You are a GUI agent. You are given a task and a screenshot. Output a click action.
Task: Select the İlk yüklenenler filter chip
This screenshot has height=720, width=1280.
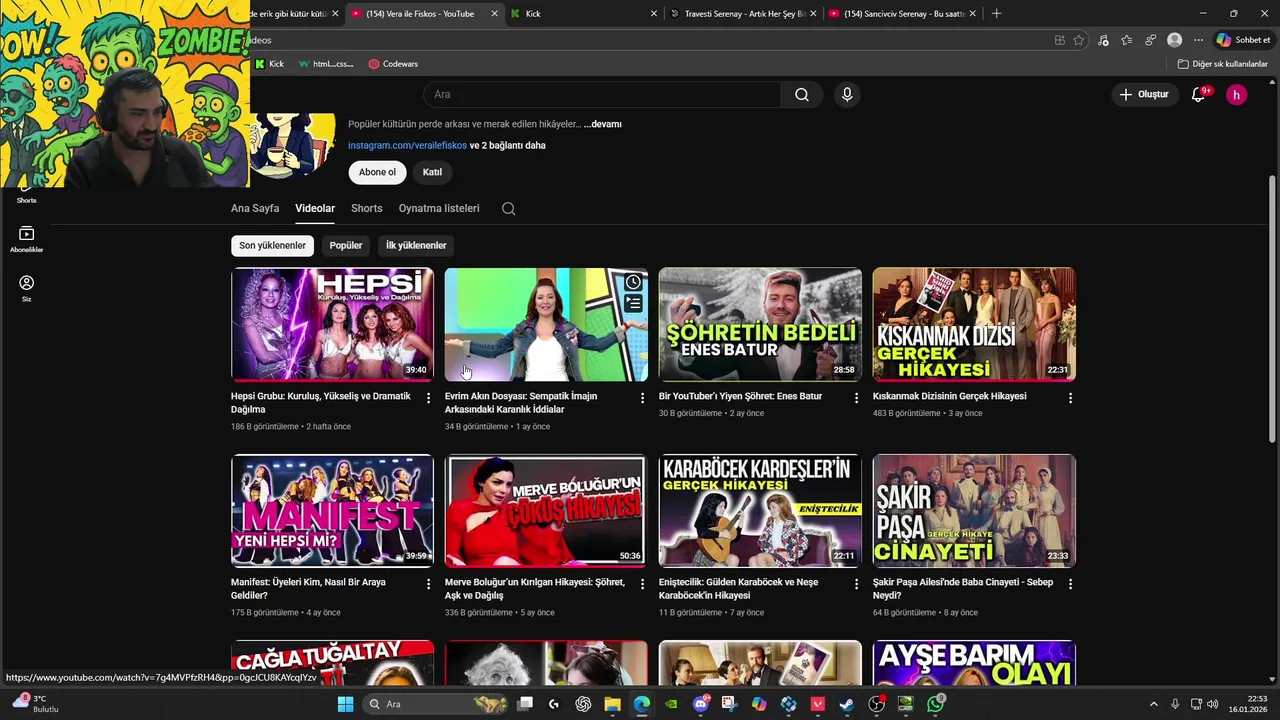pos(416,246)
